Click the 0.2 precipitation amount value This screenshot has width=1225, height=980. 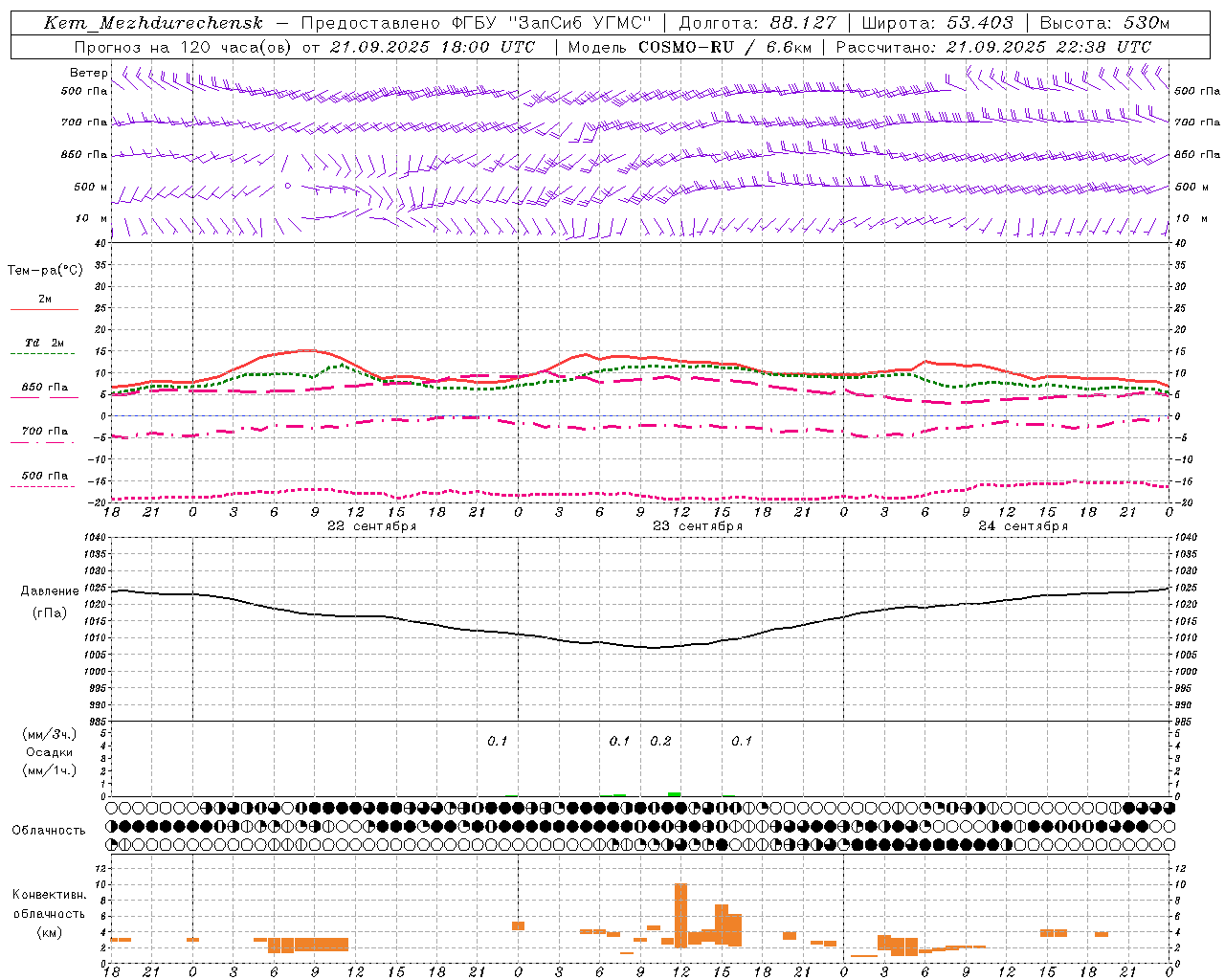click(x=660, y=742)
